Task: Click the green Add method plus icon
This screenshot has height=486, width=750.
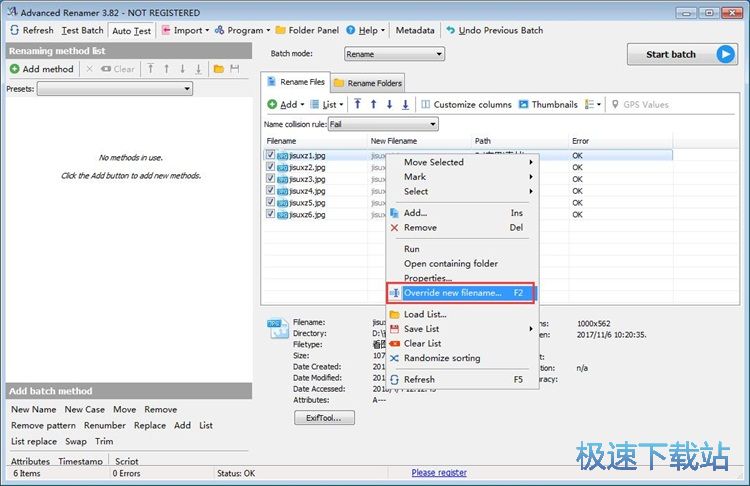Action: [15, 69]
